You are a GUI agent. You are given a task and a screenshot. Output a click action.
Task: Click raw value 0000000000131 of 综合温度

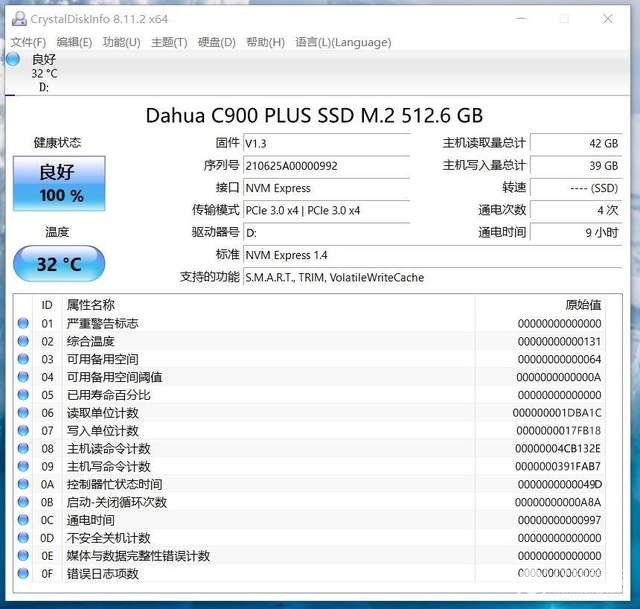559,341
